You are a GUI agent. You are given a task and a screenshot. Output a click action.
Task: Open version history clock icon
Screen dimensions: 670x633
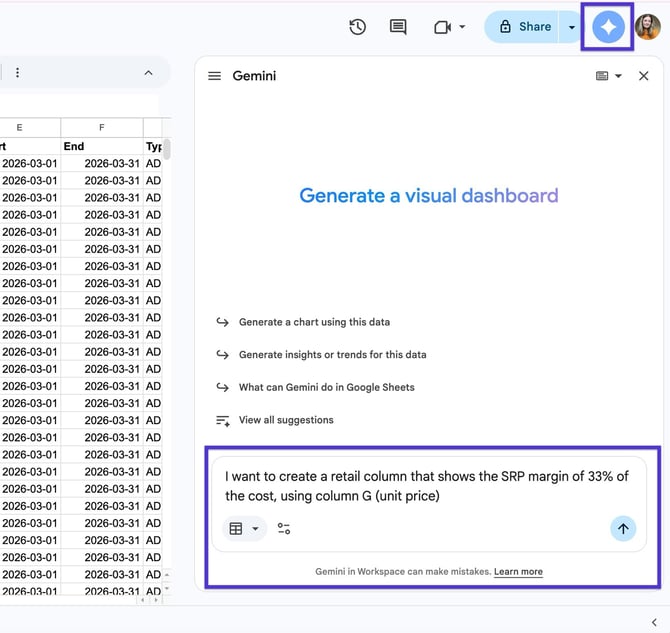point(357,27)
